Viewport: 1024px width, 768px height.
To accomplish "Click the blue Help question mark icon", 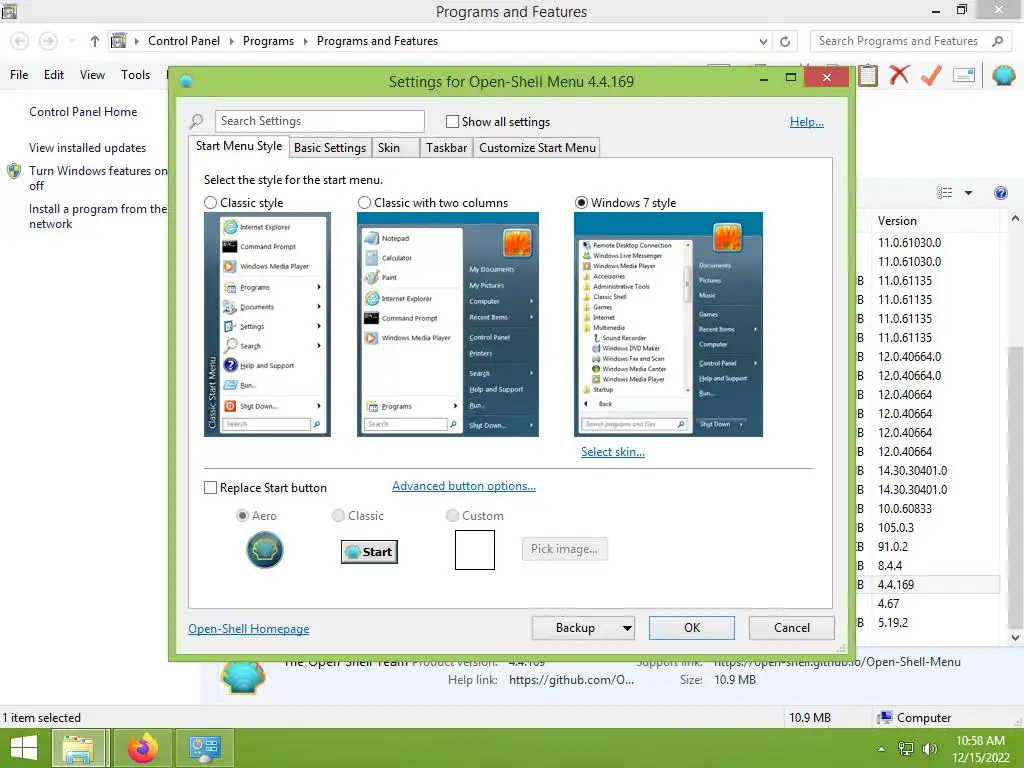I will coord(1000,193).
